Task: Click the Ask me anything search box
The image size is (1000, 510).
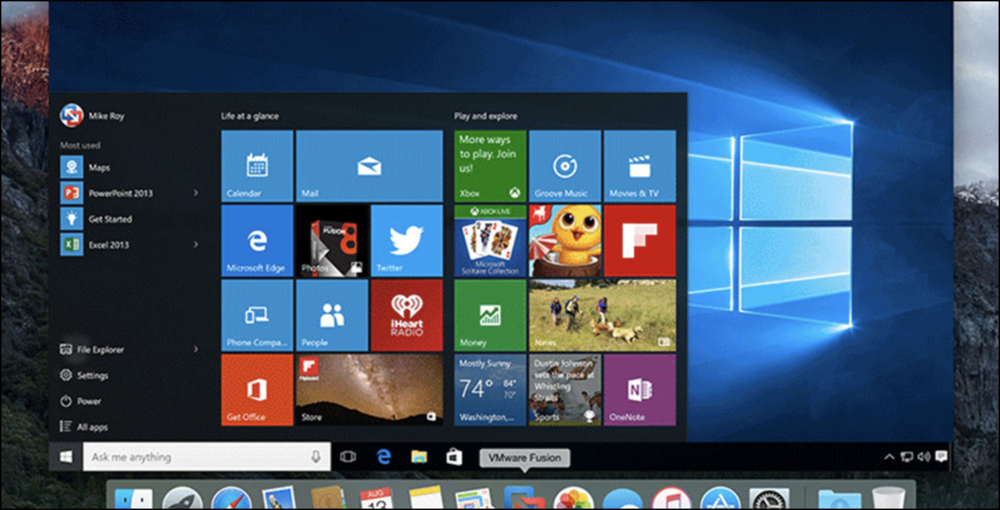Action: coord(207,456)
